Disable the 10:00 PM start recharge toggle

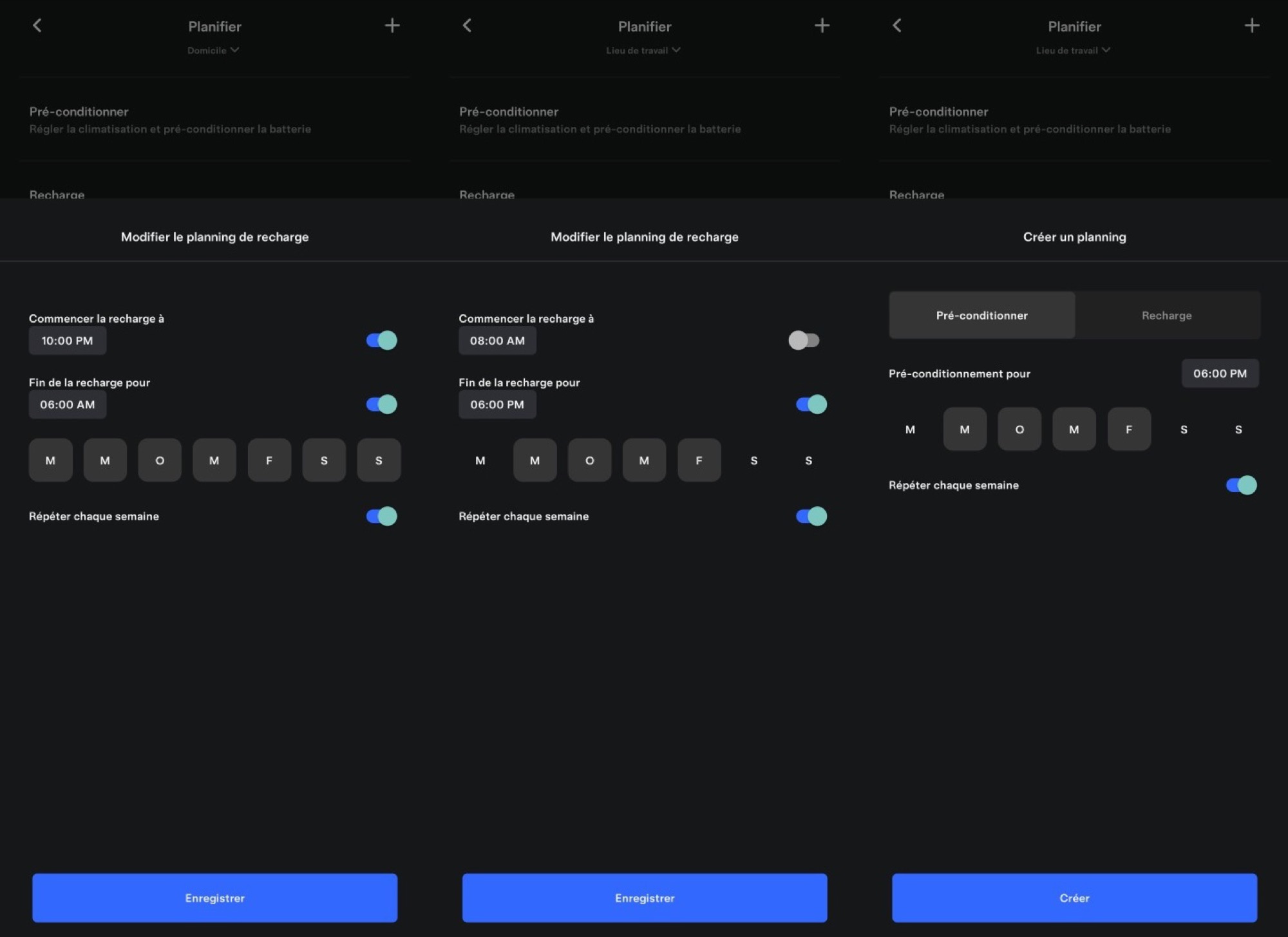[381, 340]
